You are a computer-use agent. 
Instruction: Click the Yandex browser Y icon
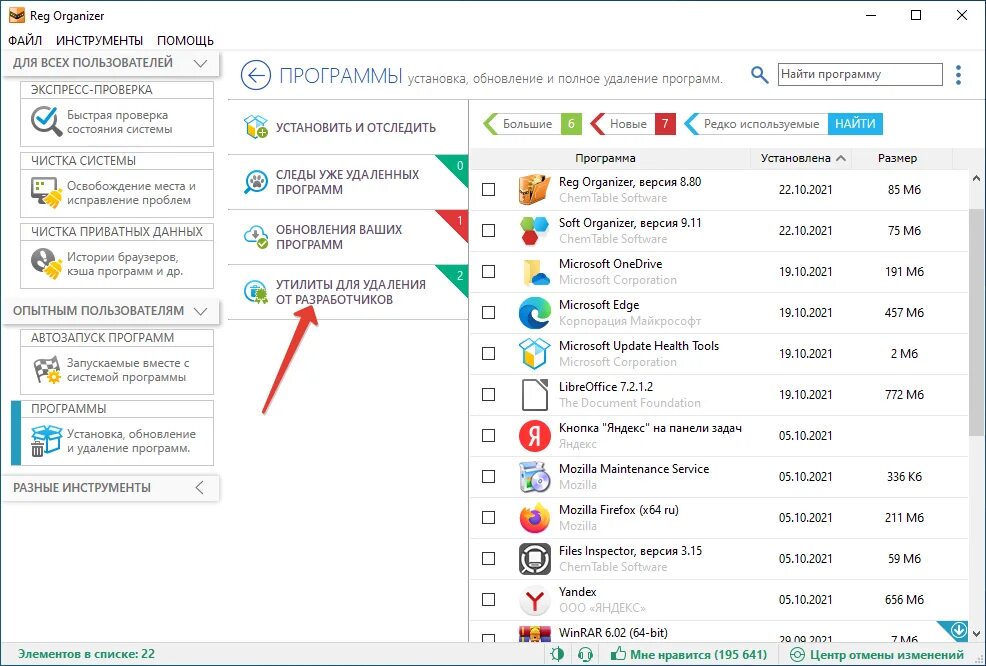(x=535, y=599)
